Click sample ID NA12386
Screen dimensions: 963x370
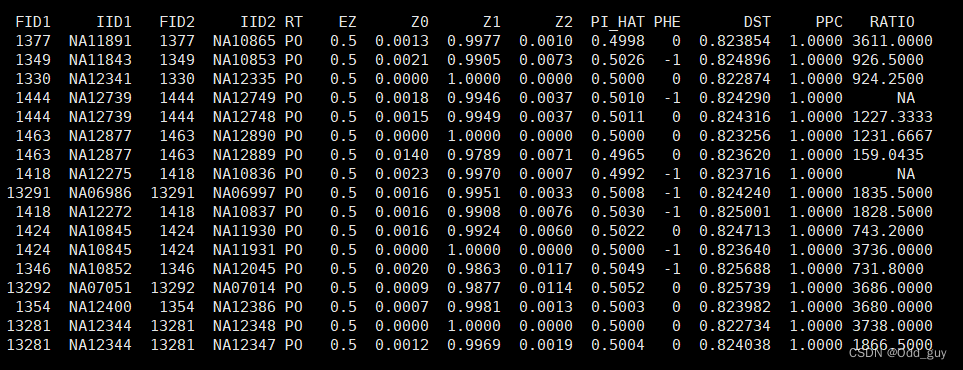(244, 307)
